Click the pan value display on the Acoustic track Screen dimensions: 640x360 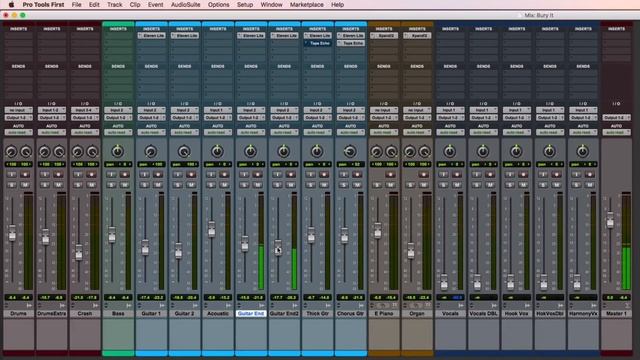click(x=218, y=164)
